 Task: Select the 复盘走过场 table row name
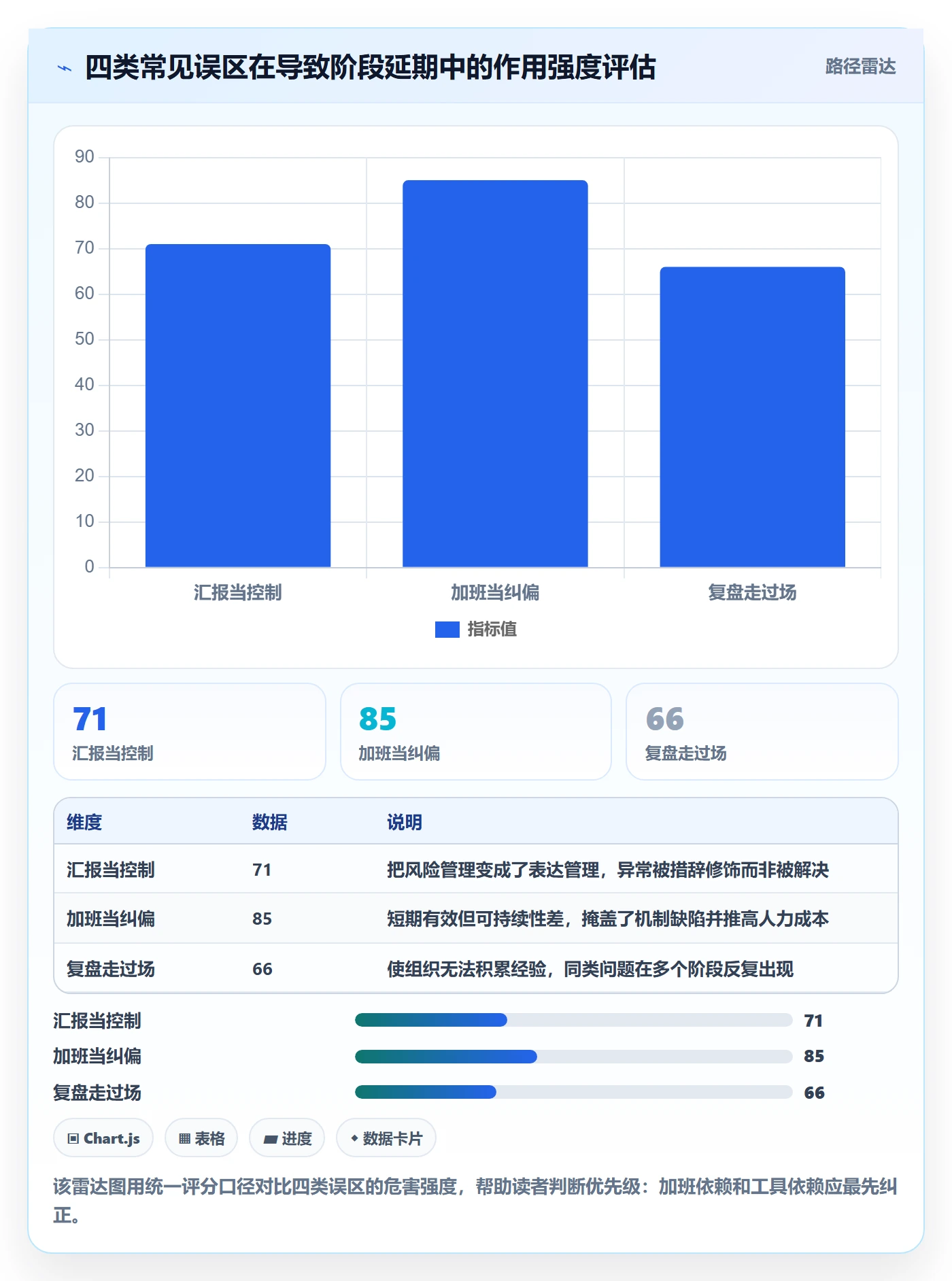tap(111, 969)
